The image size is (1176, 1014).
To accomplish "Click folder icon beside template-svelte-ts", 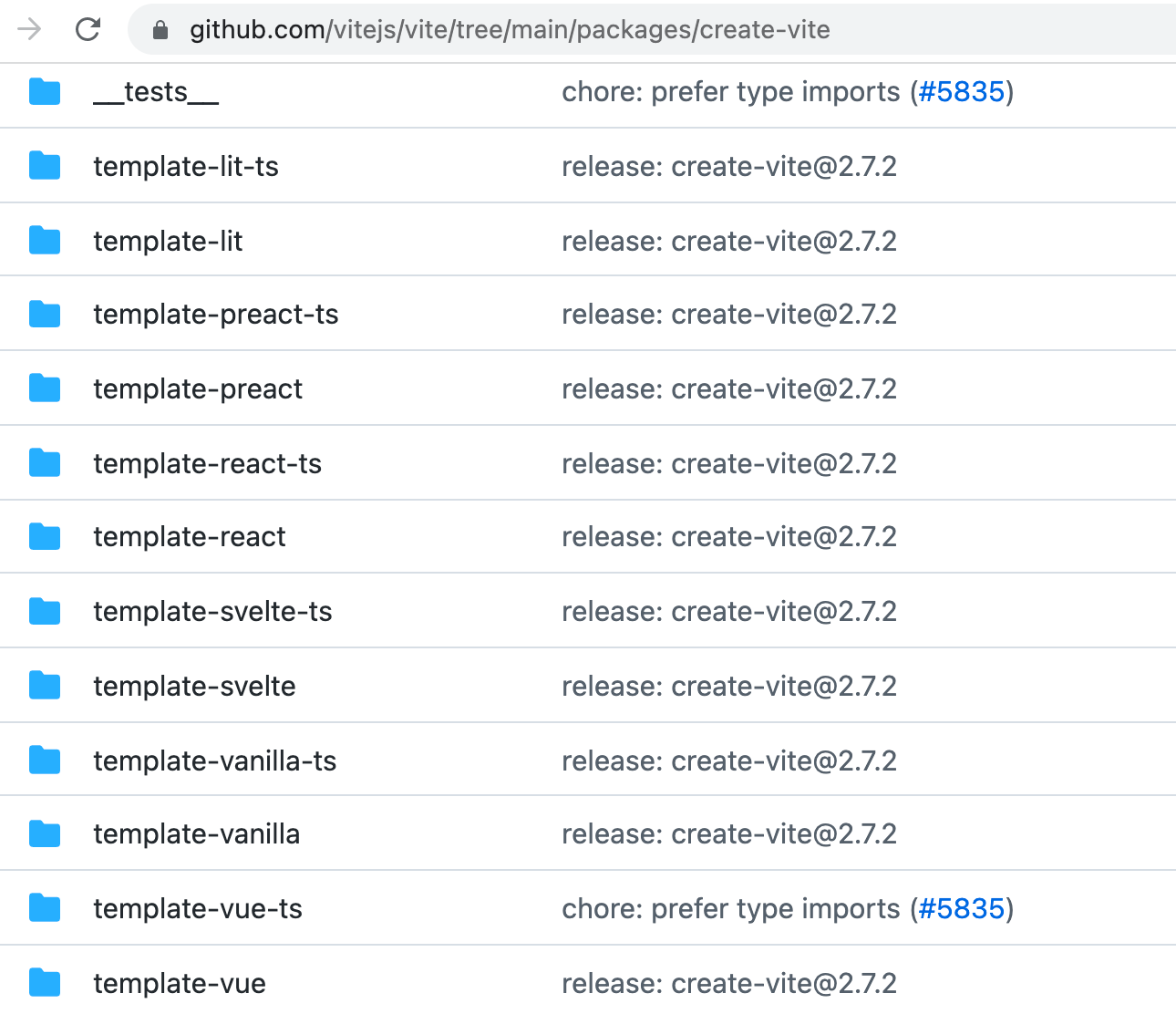I will pos(45,612).
